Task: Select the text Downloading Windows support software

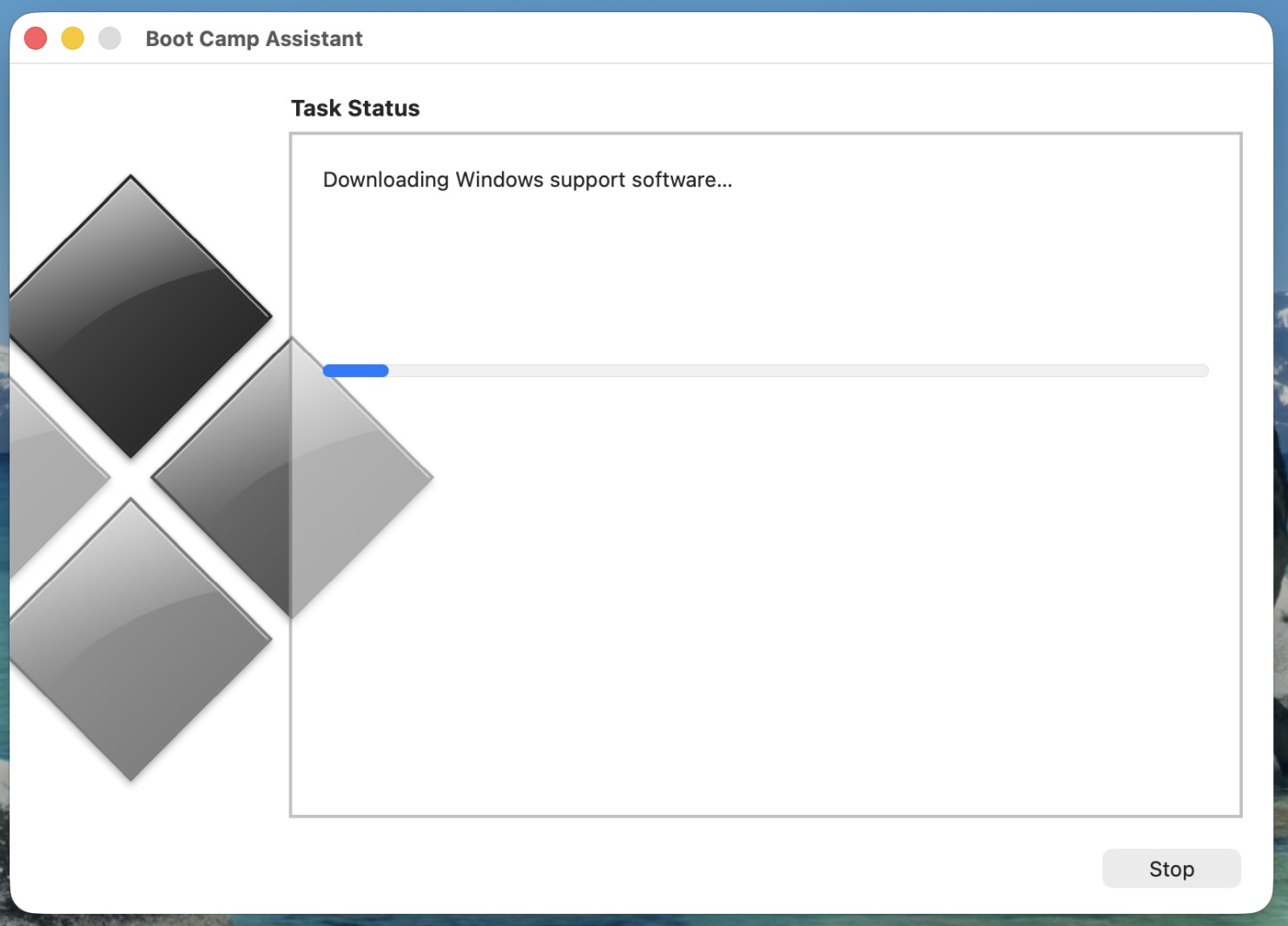Action: 527,180
